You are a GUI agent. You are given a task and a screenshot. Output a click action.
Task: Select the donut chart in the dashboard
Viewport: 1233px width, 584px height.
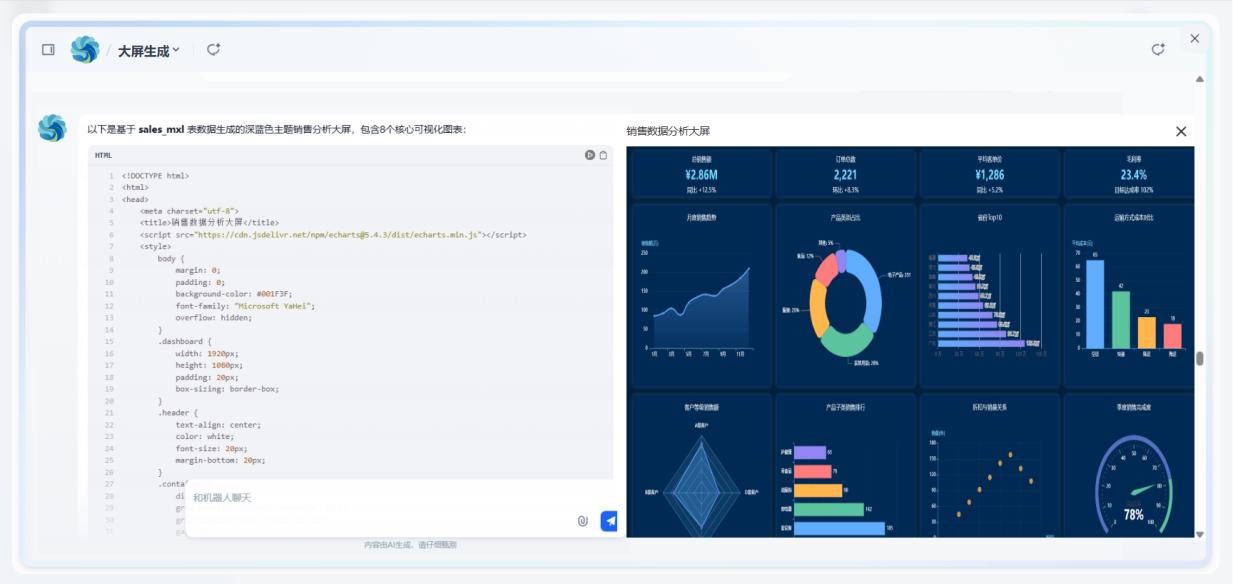pos(845,303)
